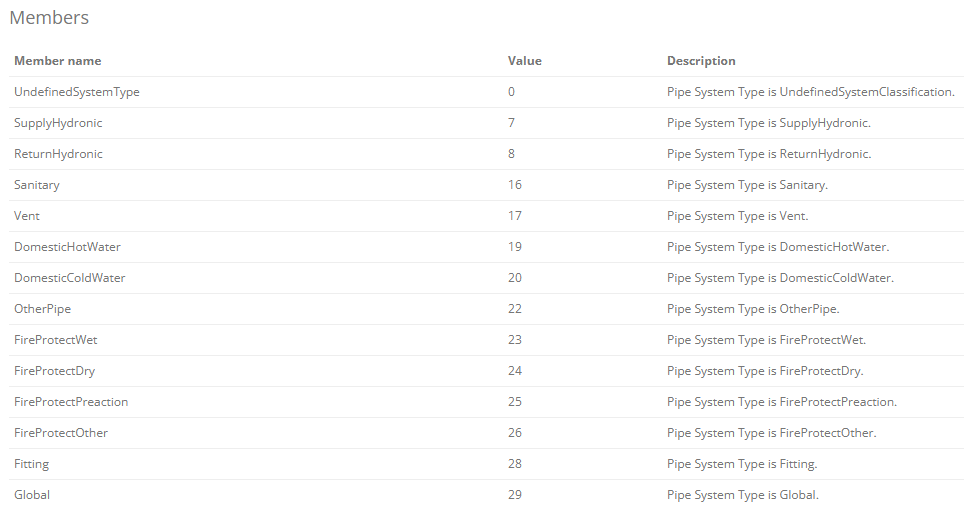This screenshot has height=515, width=964.
Task: Select the UndefinedSystemType member name
Action: pyautogui.click(x=77, y=92)
